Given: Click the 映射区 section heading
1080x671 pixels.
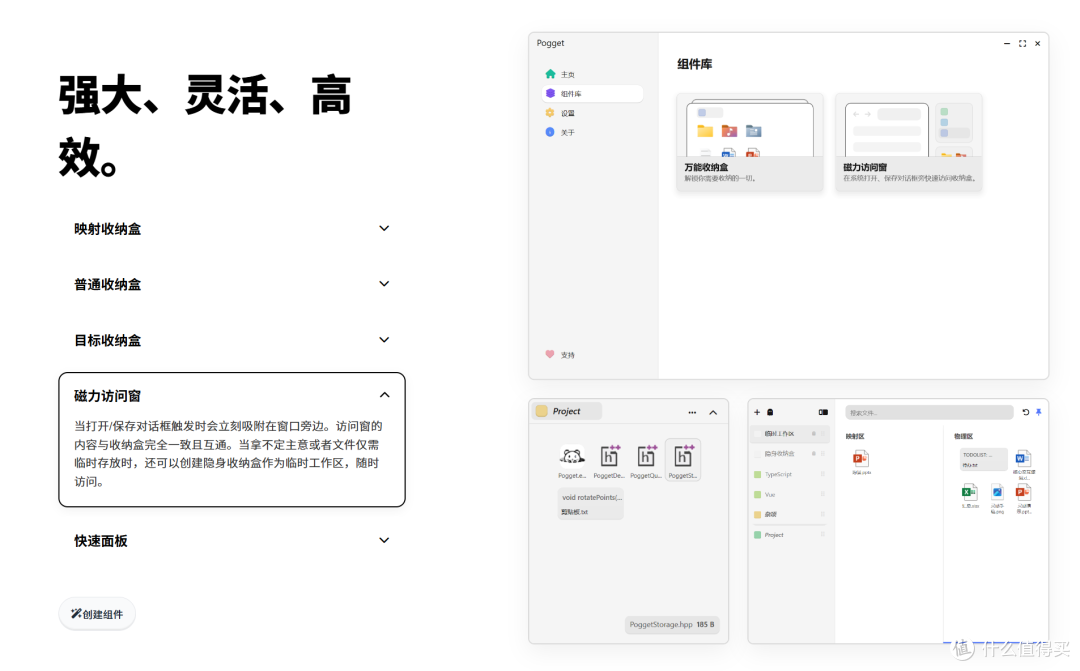Looking at the screenshot, I should pyautogui.click(x=855, y=437).
